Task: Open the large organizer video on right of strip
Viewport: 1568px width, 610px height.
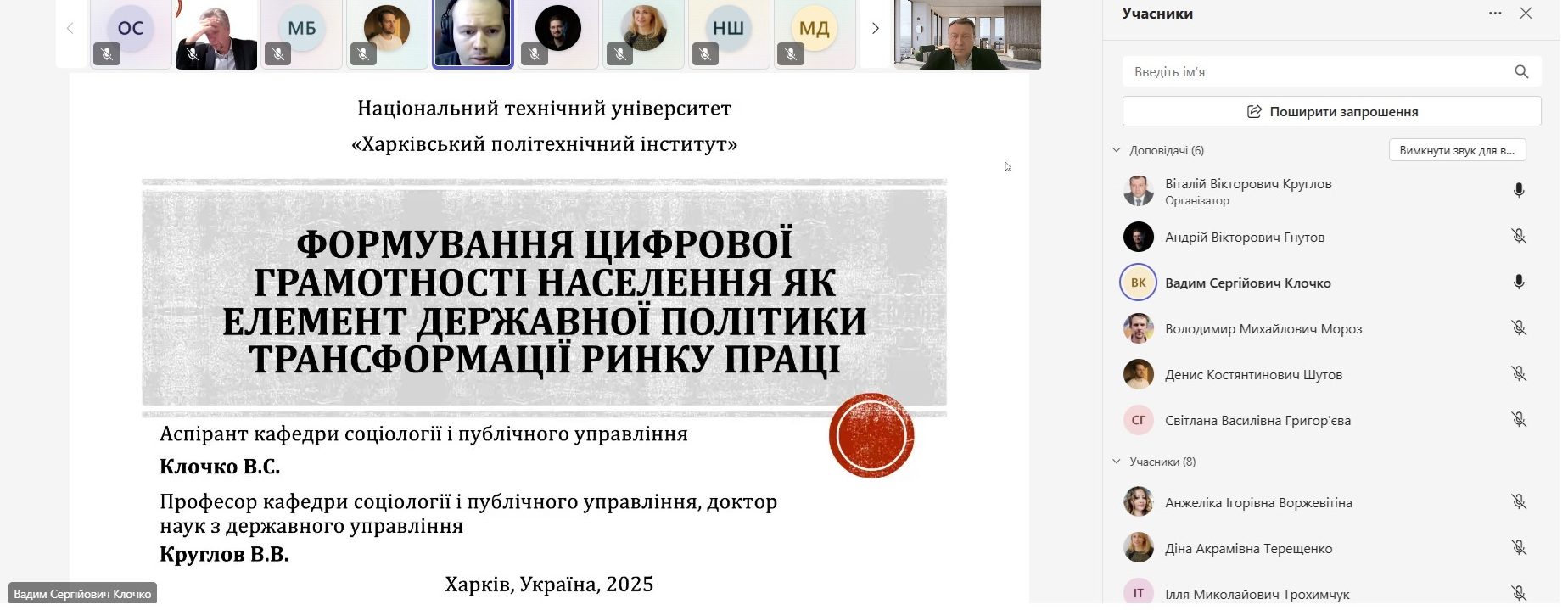Action: (x=967, y=34)
